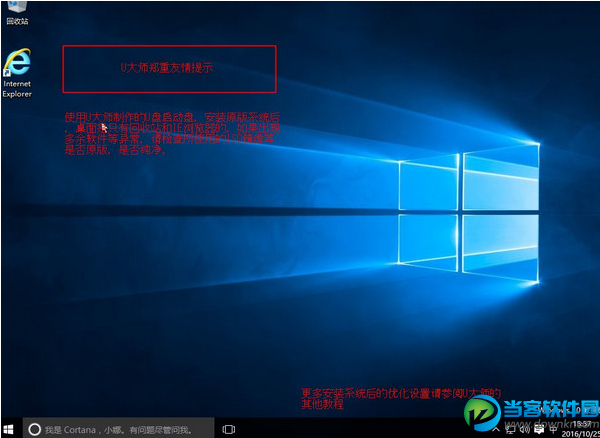Open the network status tray icon
600x438 pixels.
(x=511, y=430)
